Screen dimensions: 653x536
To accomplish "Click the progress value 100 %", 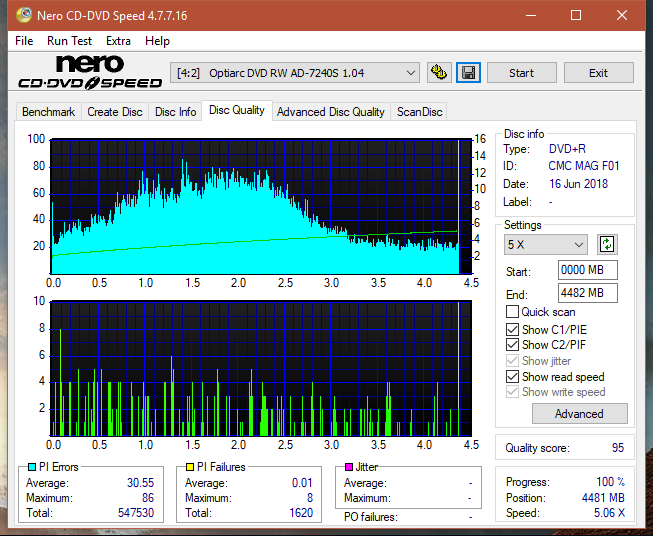I will (x=611, y=482).
